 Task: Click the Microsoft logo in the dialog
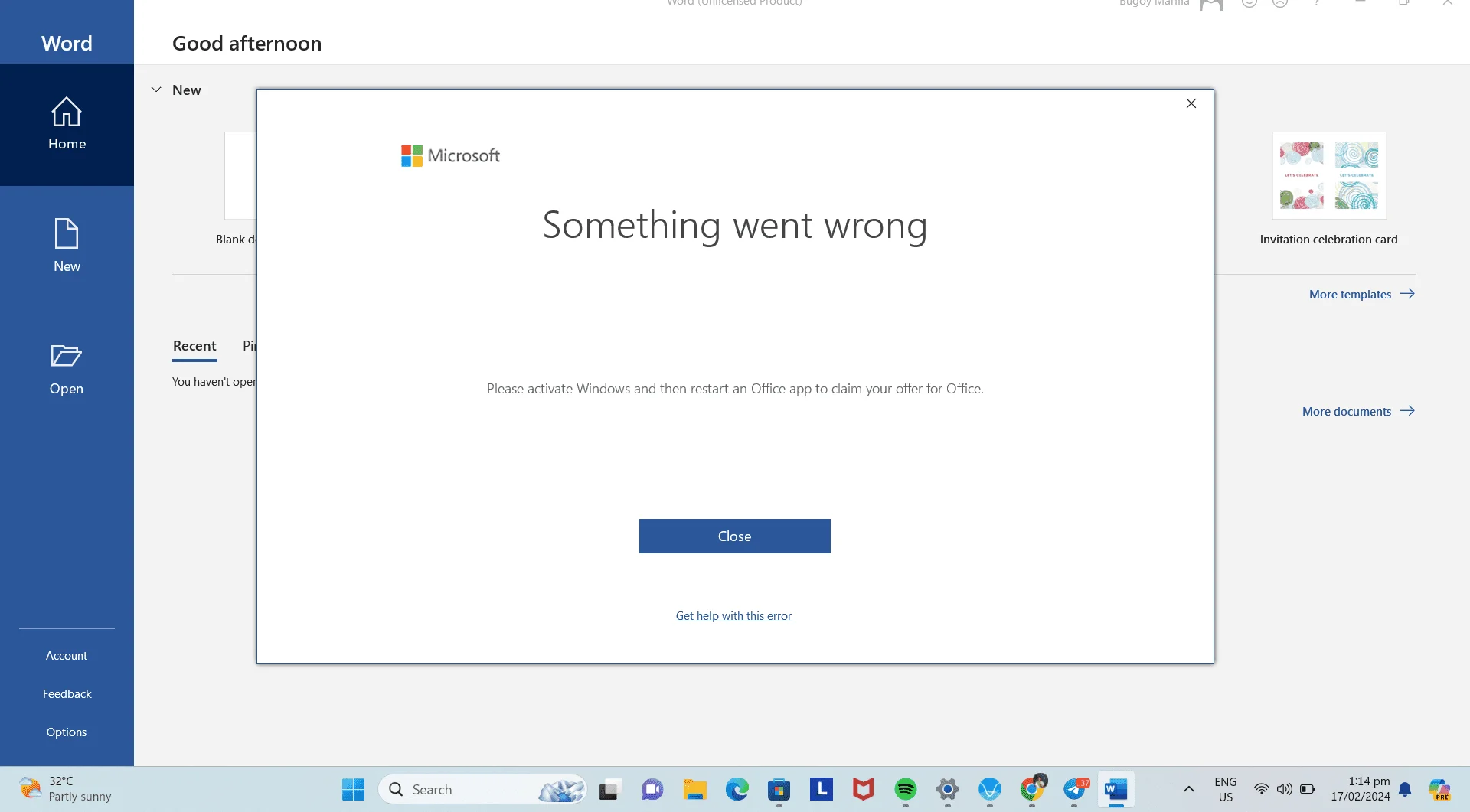point(450,156)
